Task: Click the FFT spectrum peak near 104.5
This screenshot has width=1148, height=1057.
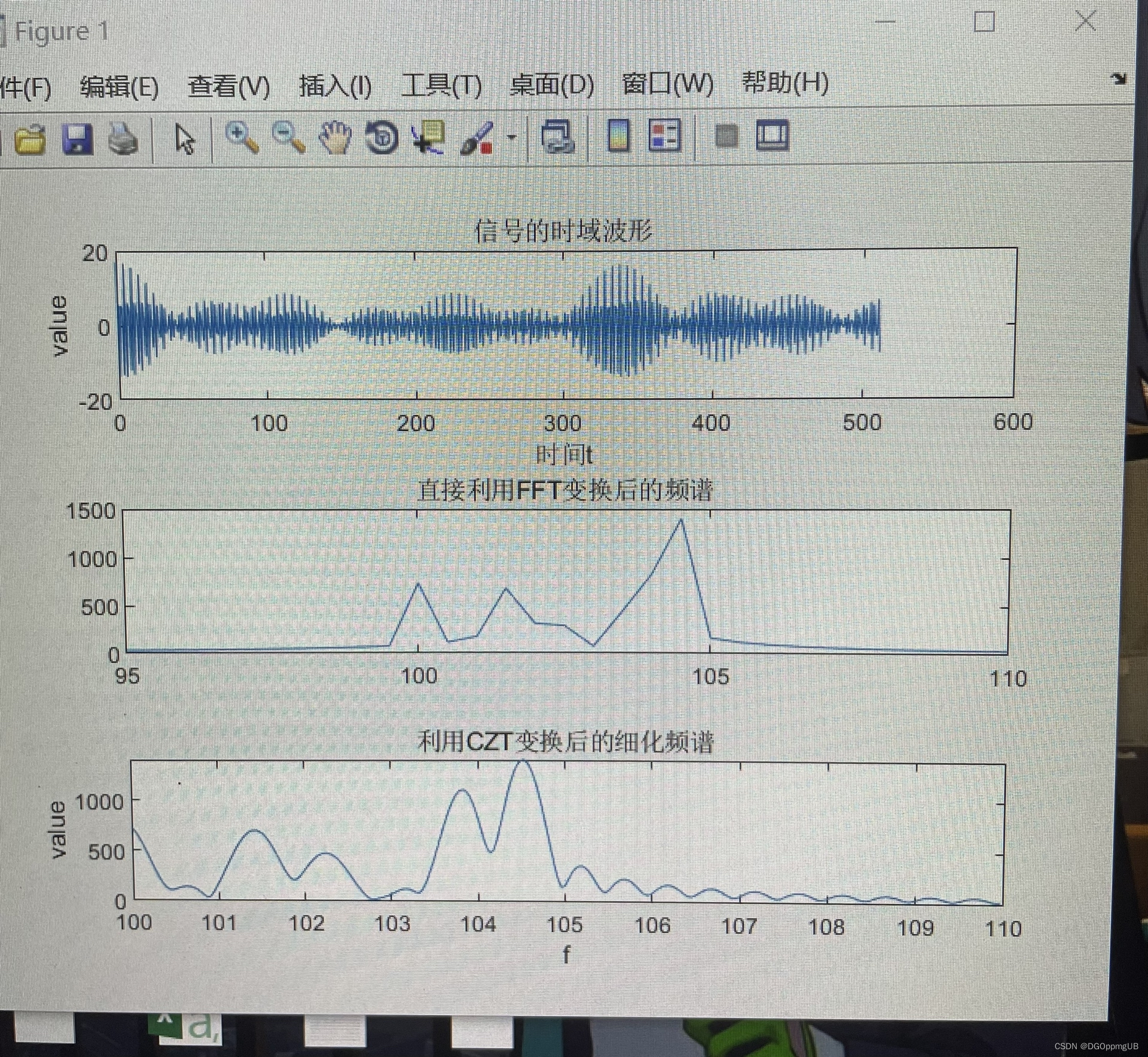Action: tap(681, 520)
